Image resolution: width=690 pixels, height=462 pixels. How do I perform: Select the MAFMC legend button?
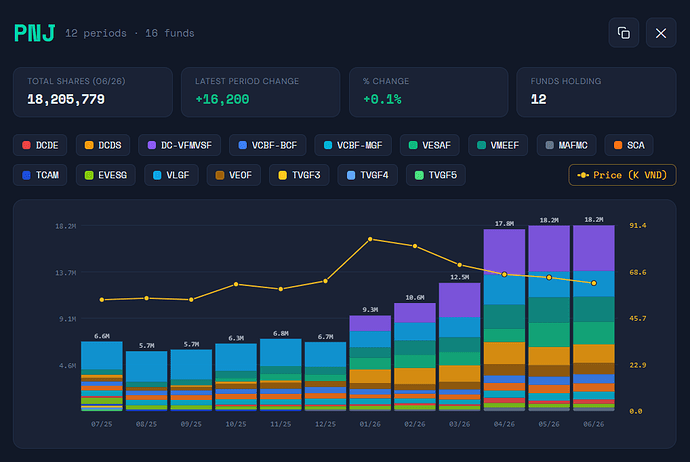[566, 145]
